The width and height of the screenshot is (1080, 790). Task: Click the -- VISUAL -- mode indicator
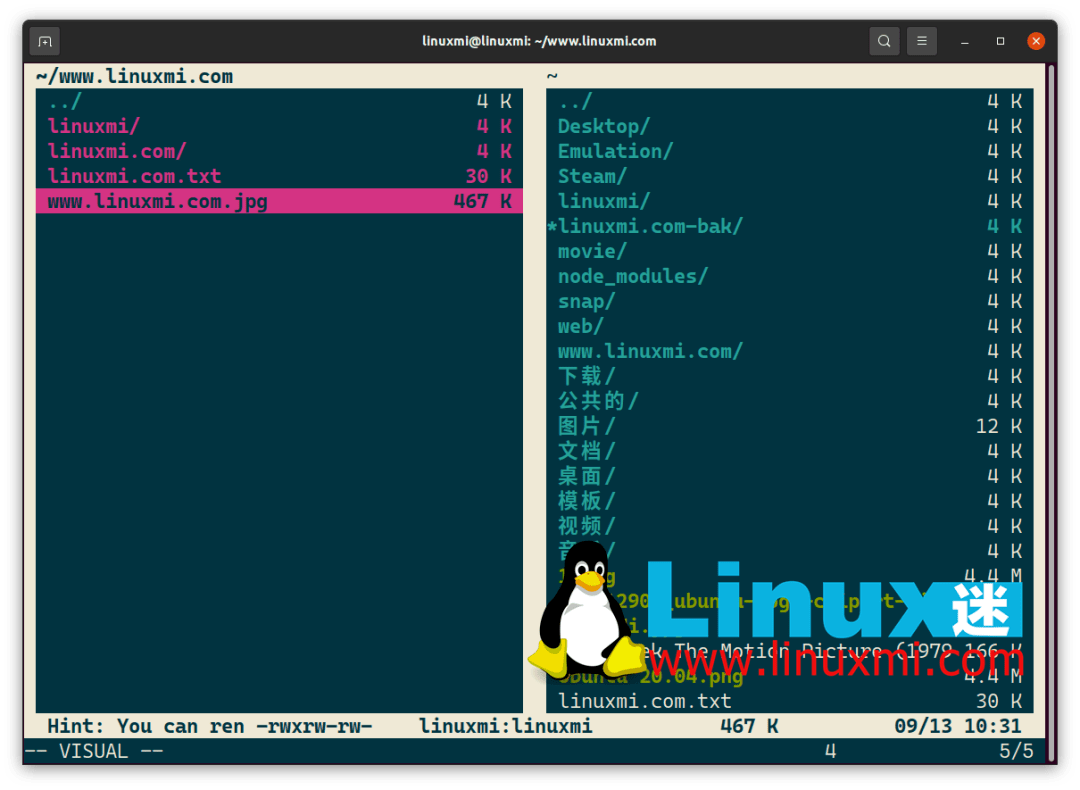(94, 751)
